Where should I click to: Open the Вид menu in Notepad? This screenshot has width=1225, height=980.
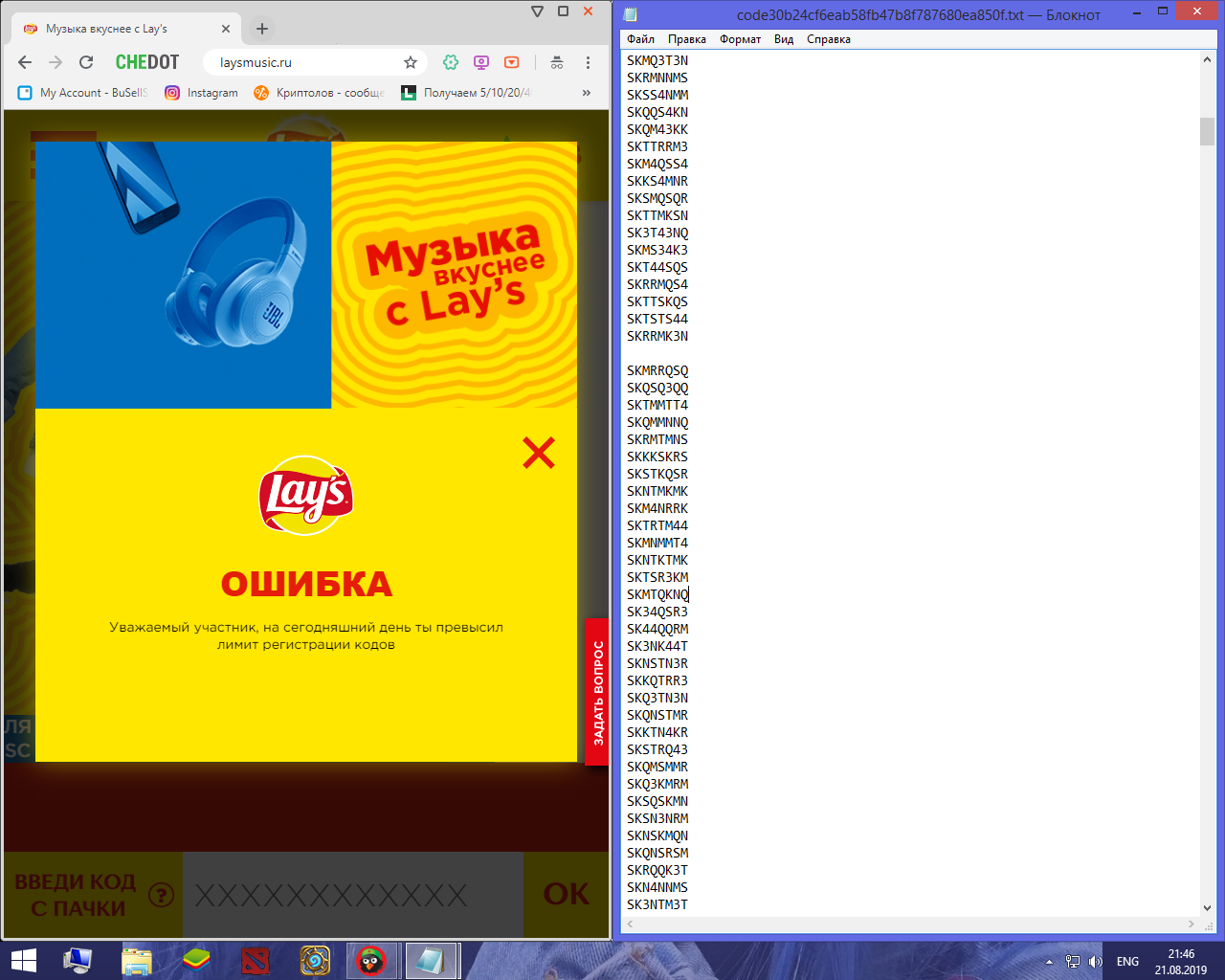point(784,39)
